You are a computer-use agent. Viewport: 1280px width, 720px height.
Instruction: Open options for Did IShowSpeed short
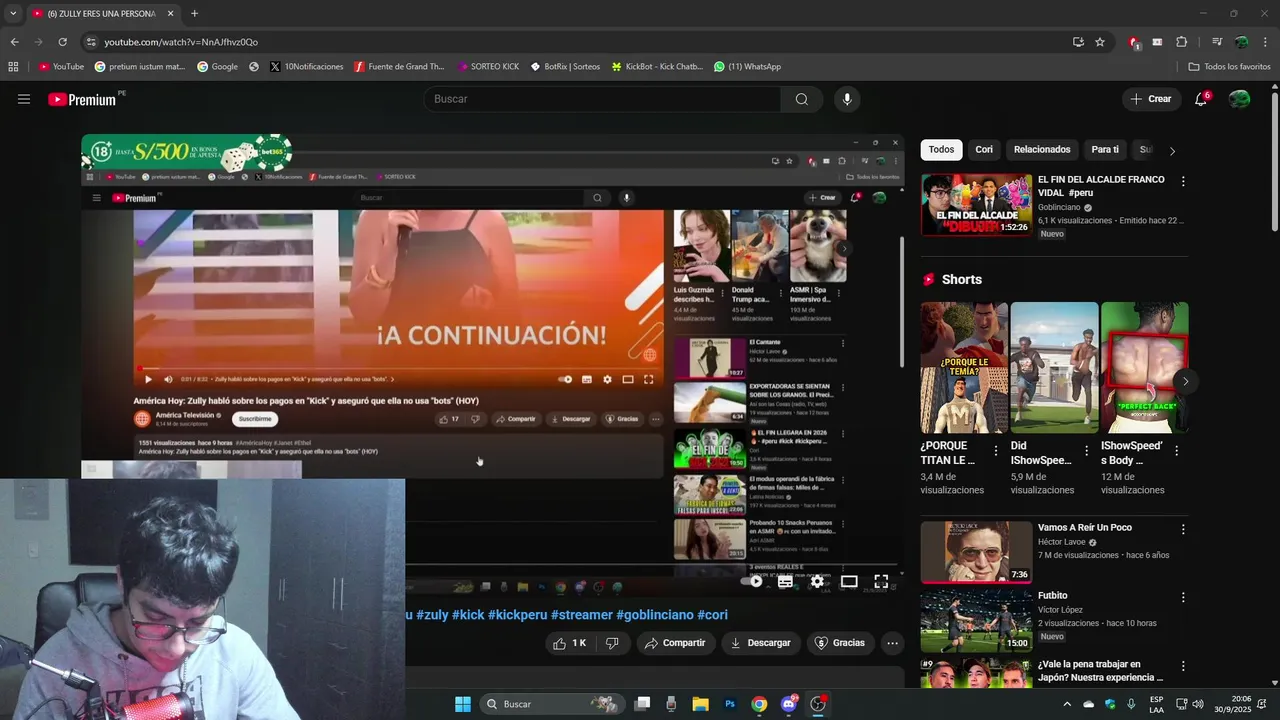pos(1086,451)
